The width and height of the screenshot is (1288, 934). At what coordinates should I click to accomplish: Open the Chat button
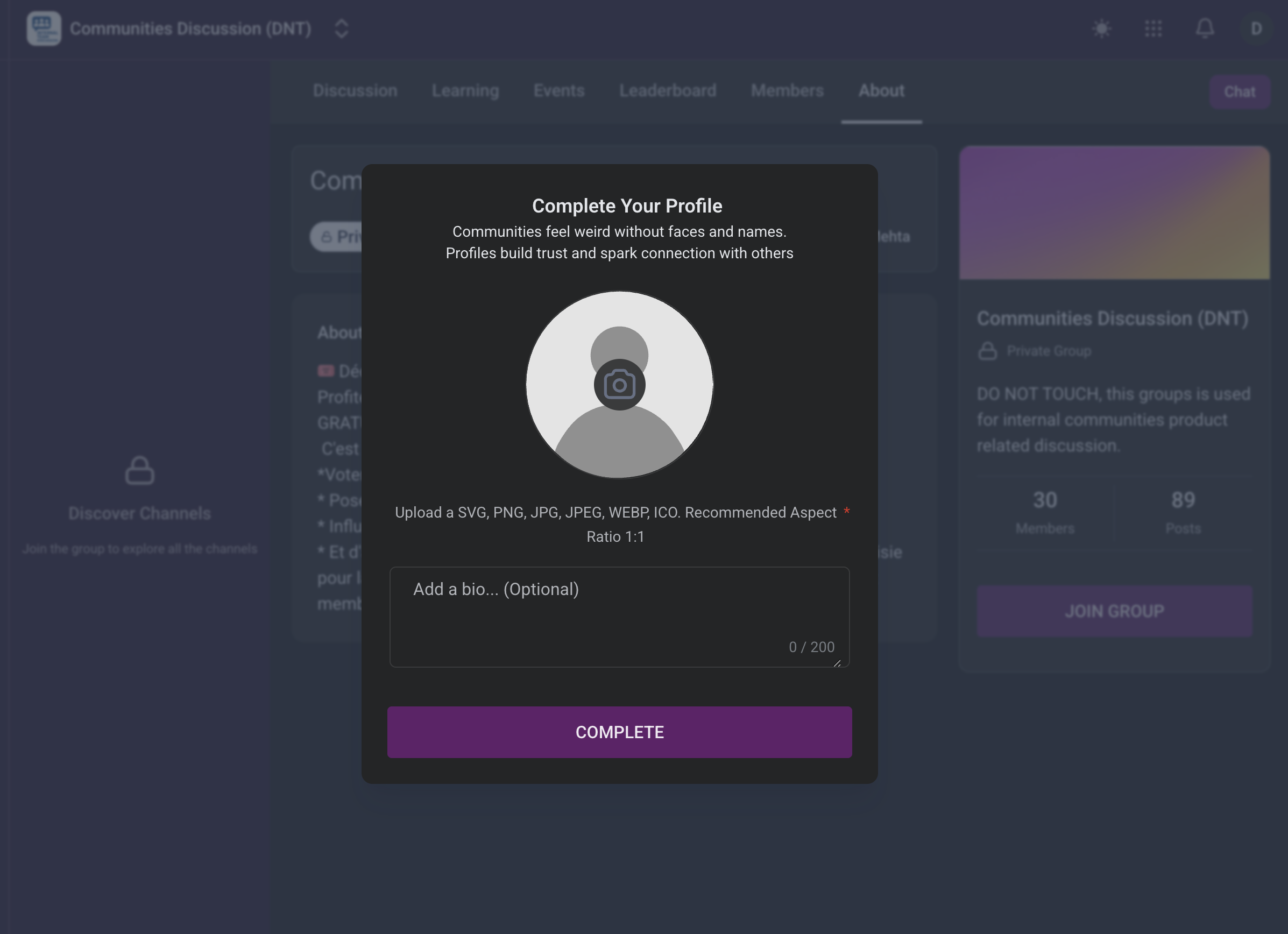pyautogui.click(x=1239, y=92)
